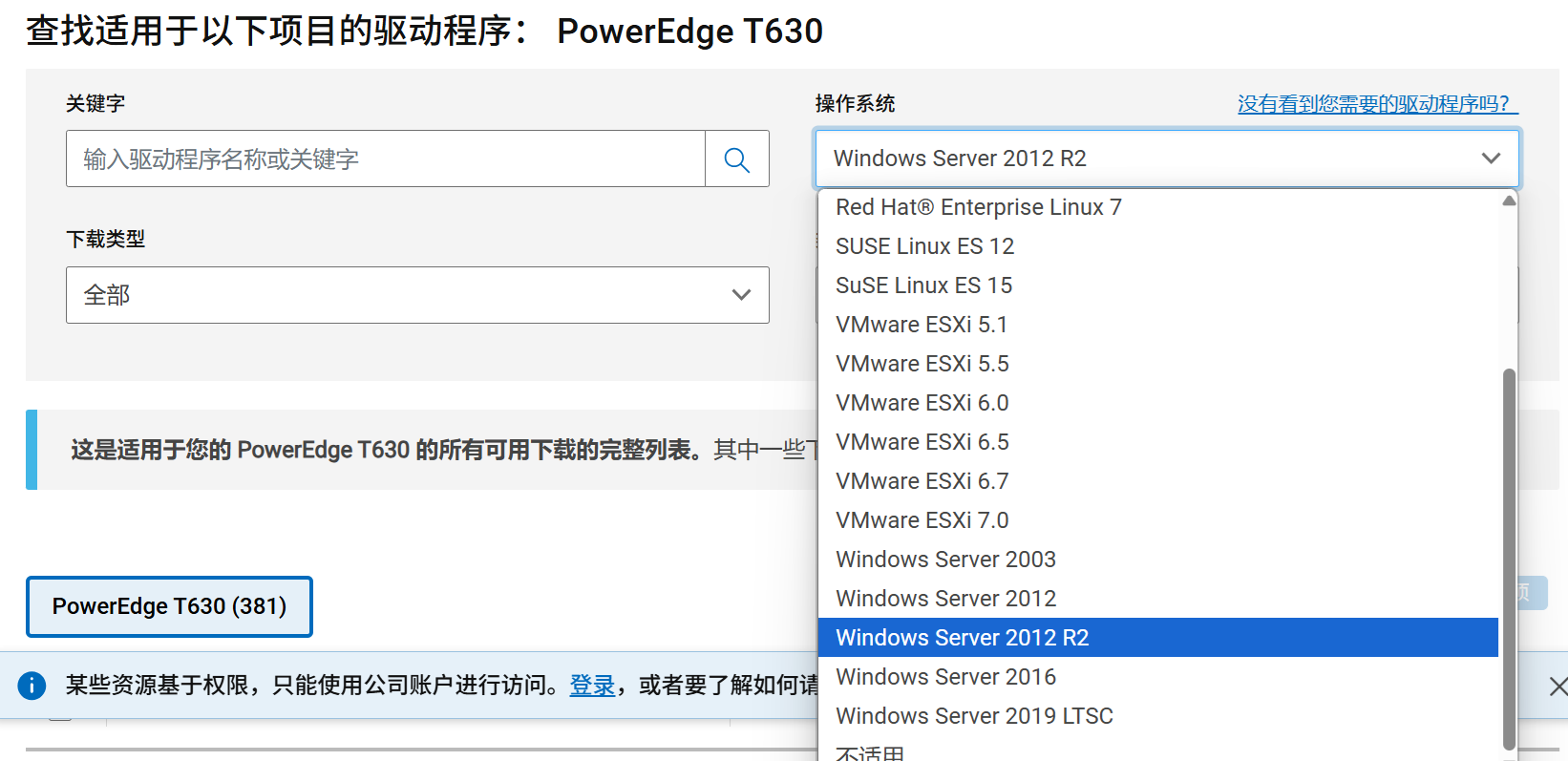
Task: Collapse the 操作系统 dropdown list
Action: click(1491, 159)
